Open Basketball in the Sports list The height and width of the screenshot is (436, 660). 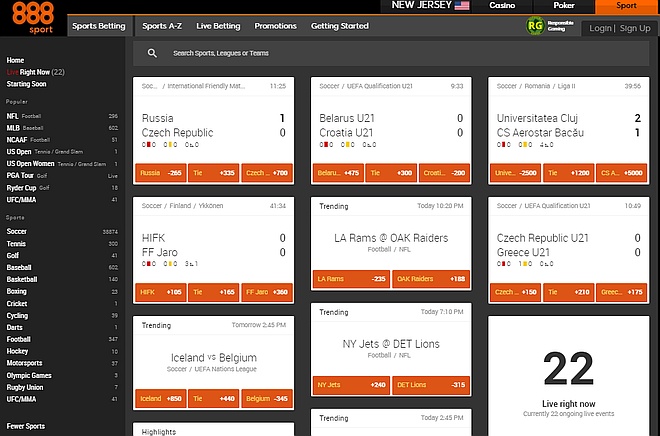pyautogui.click(x=62, y=279)
